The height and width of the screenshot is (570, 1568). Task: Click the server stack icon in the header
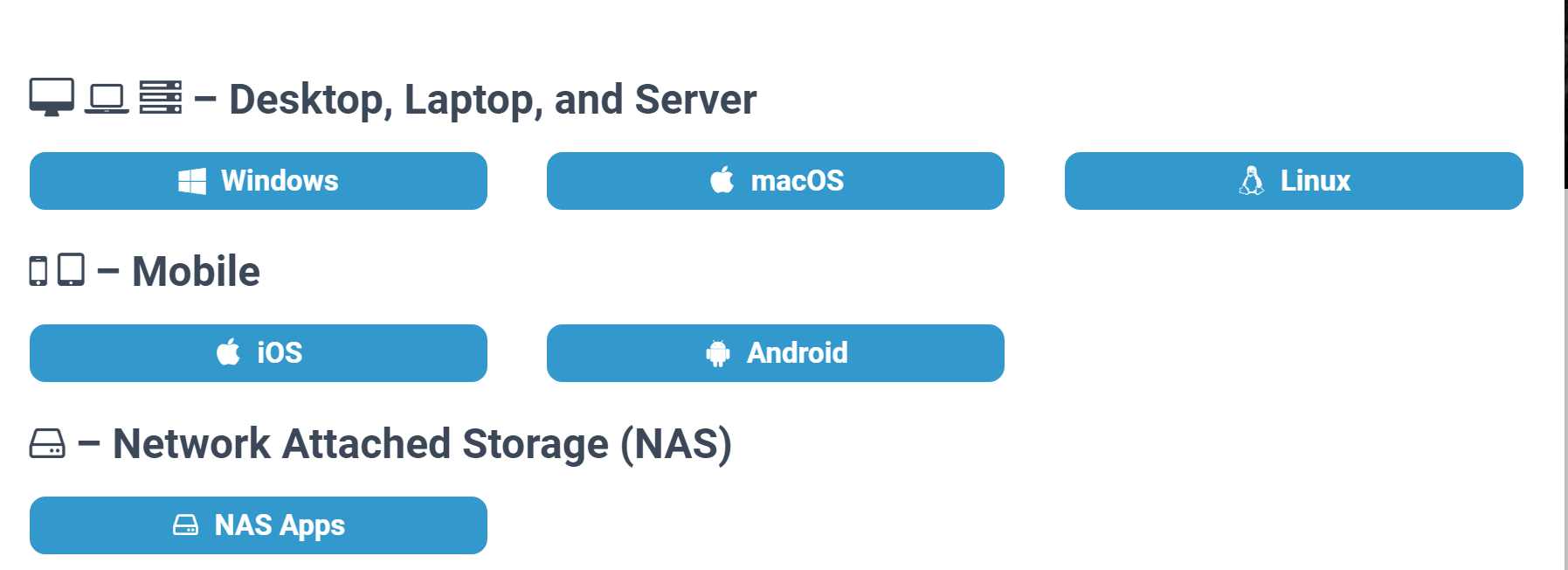pyautogui.click(x=162, y=96)
